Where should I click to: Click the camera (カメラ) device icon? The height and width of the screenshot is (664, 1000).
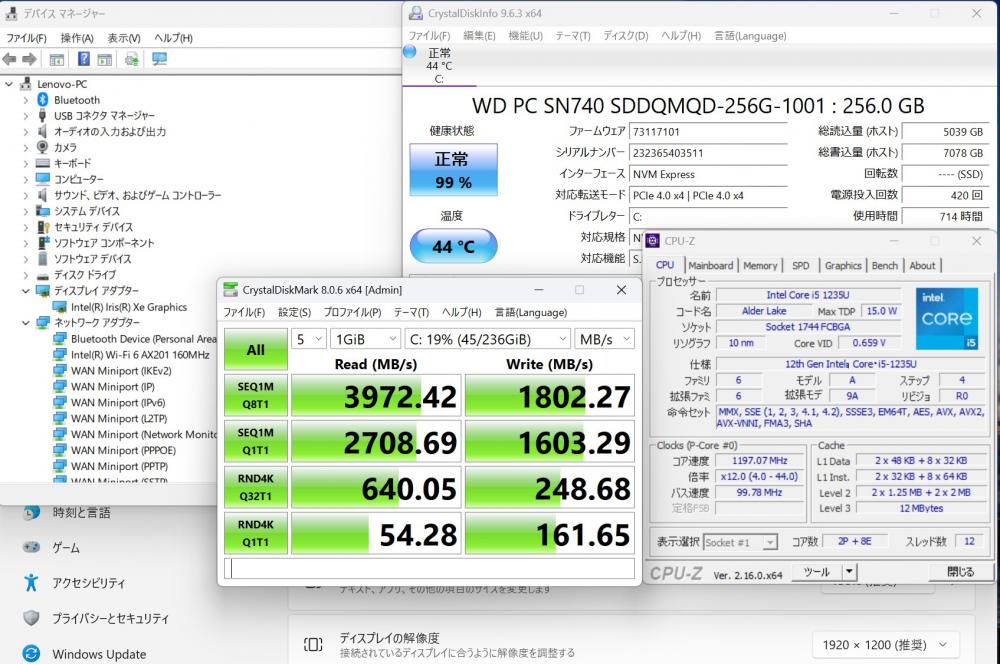pos(42,147)
